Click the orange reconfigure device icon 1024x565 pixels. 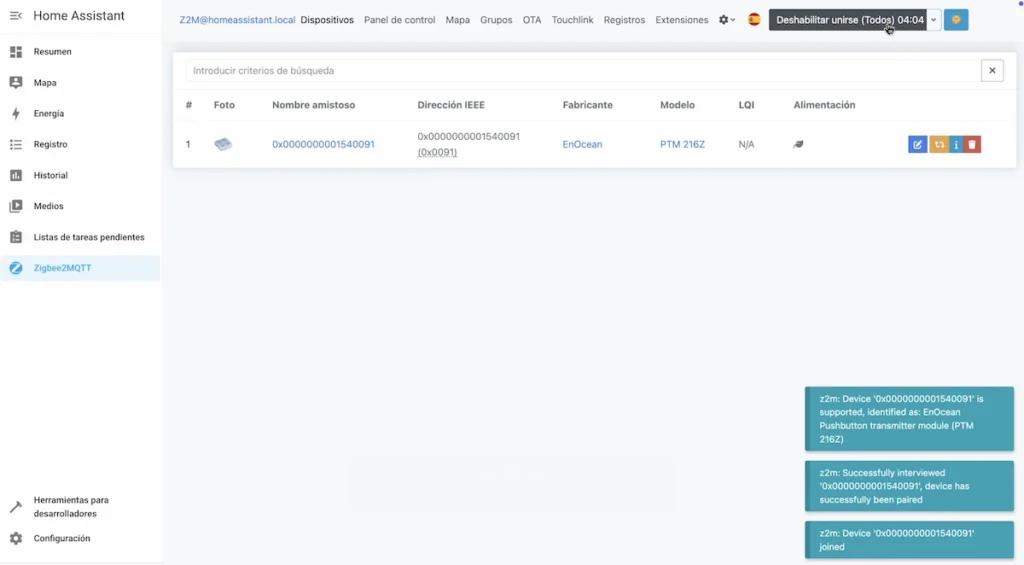pyautogui.click(x=938, y=145)
